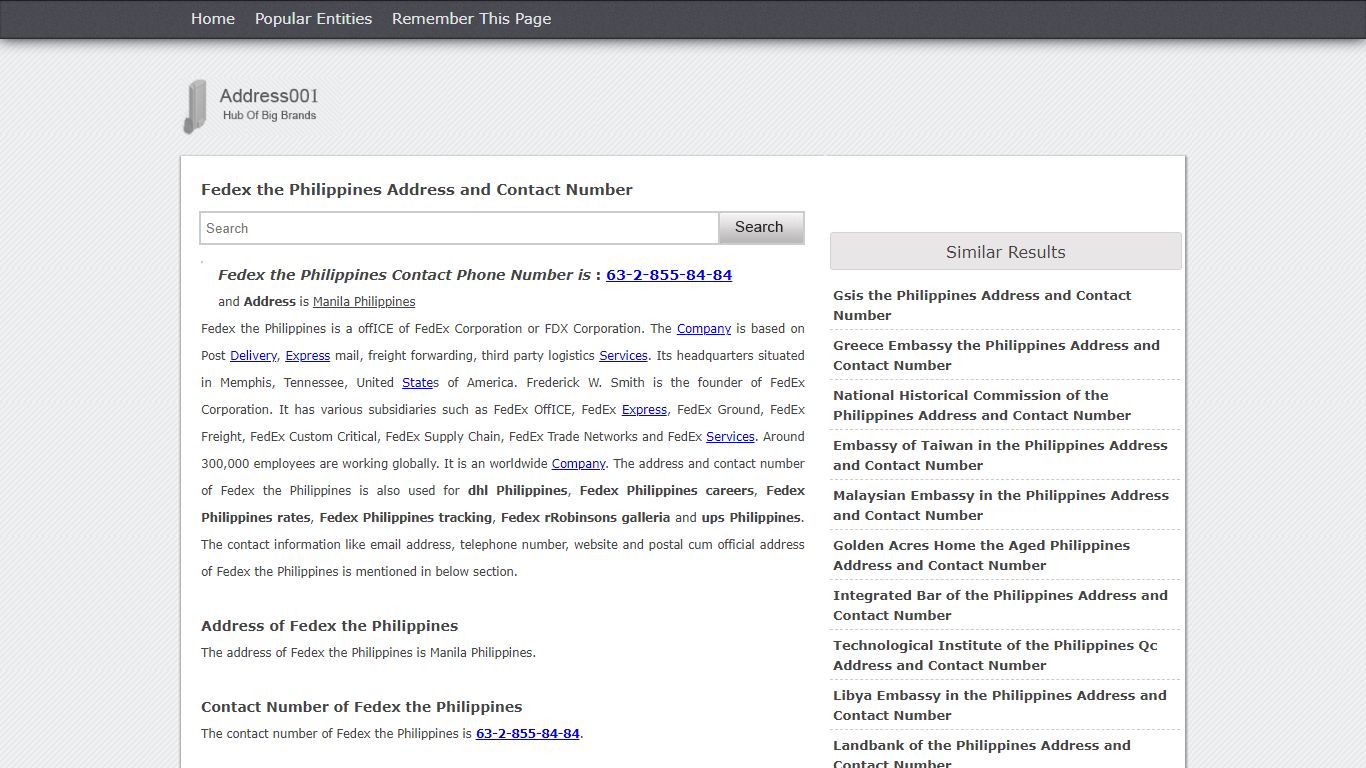This screenshot has height=768, width=1366.
Task: Call the headline number 63-2-855-84-84
Action: (x=669, y=275)
